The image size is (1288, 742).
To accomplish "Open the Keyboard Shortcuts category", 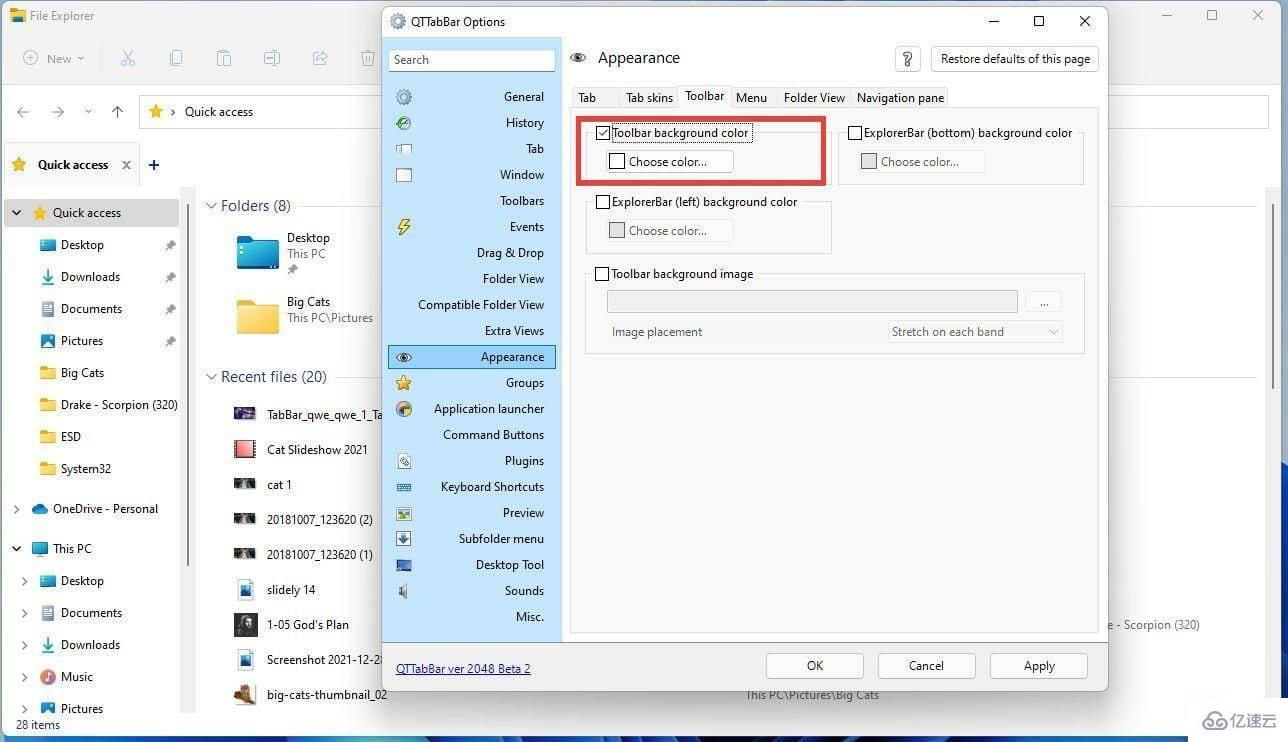I will click(x=472, y=487).
